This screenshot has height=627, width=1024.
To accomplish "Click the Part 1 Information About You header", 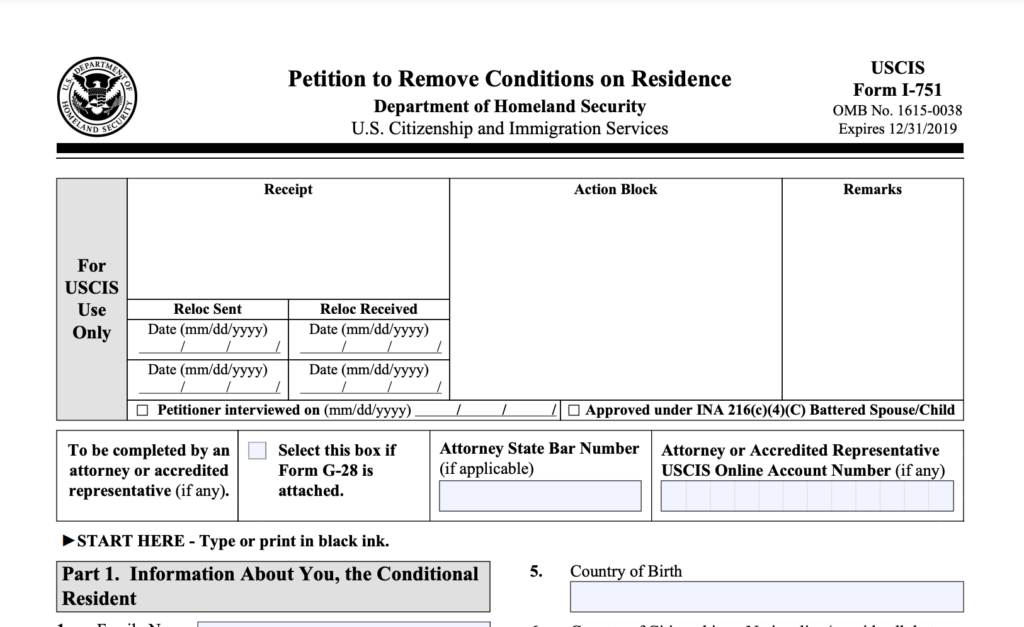I will click(273, 586).
